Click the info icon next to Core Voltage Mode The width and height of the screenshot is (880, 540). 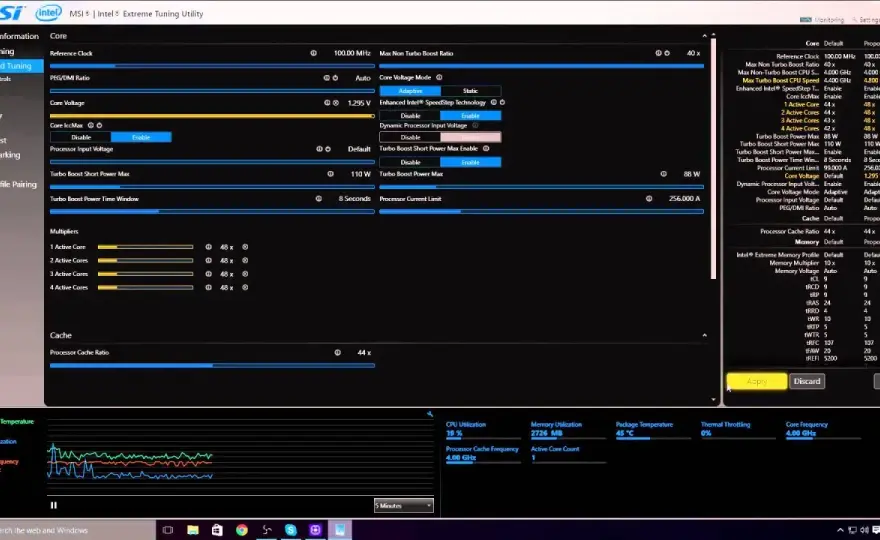coord(439,77)
